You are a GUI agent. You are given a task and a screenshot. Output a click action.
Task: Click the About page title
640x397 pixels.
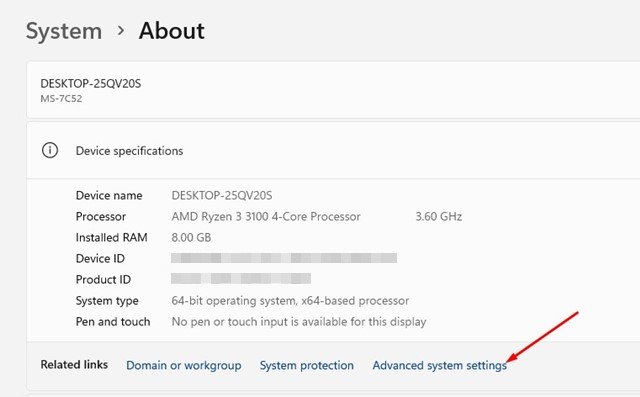tap(172, 31)
